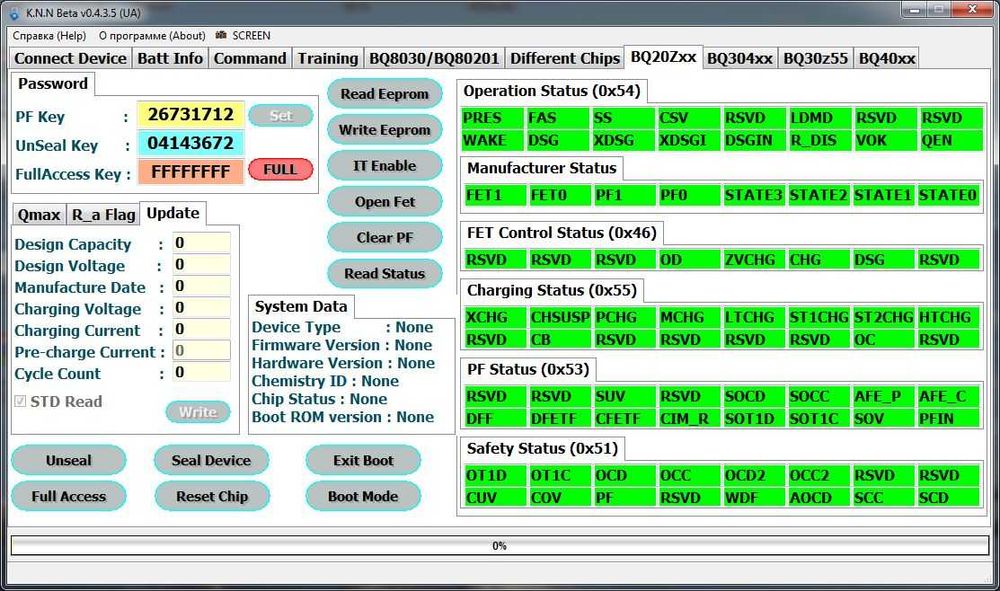Click the SUV flag in PF Status
1000x591 pixels.
coord(625,397)
